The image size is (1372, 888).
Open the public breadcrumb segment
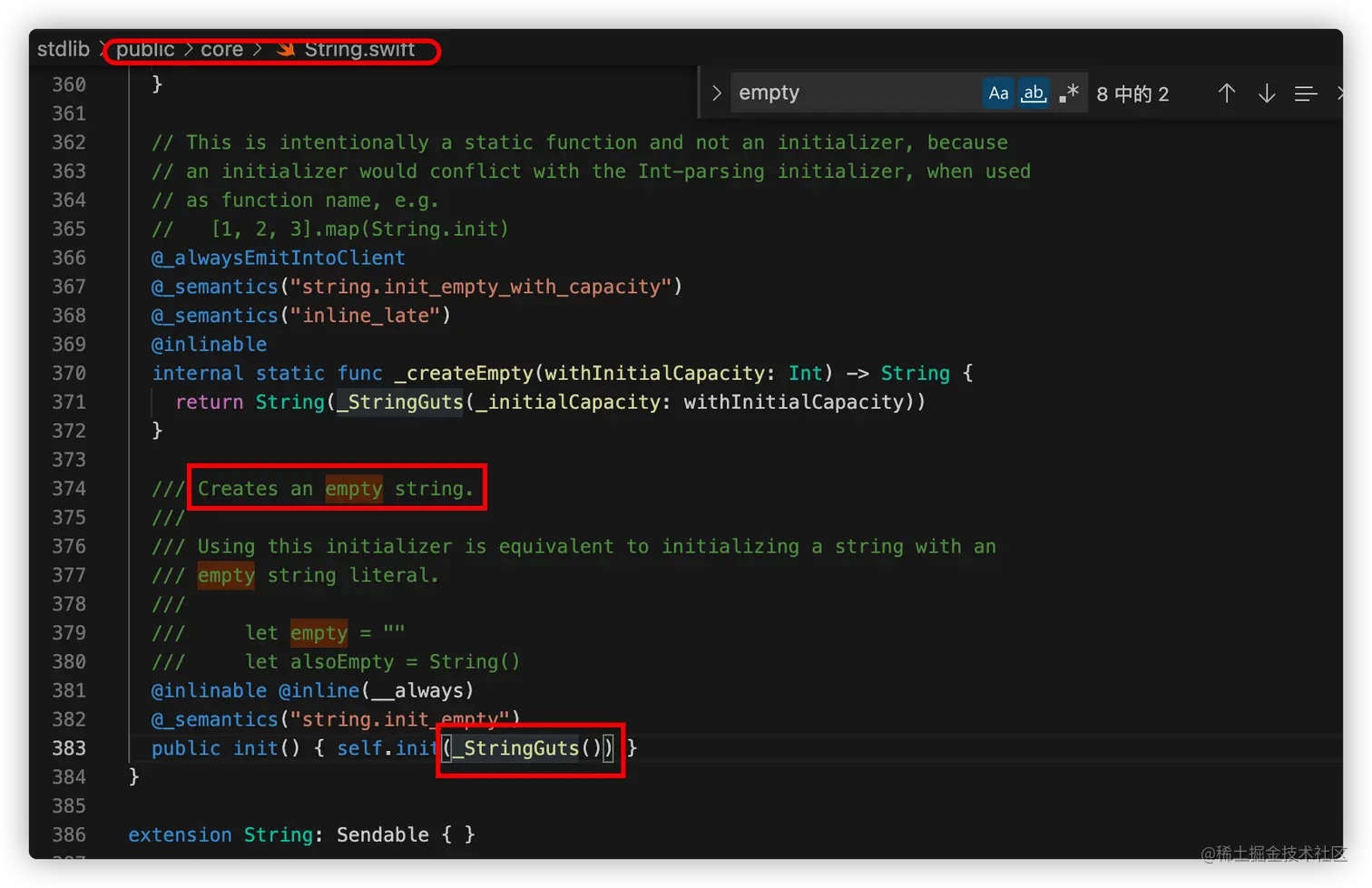tap(145, 49)
